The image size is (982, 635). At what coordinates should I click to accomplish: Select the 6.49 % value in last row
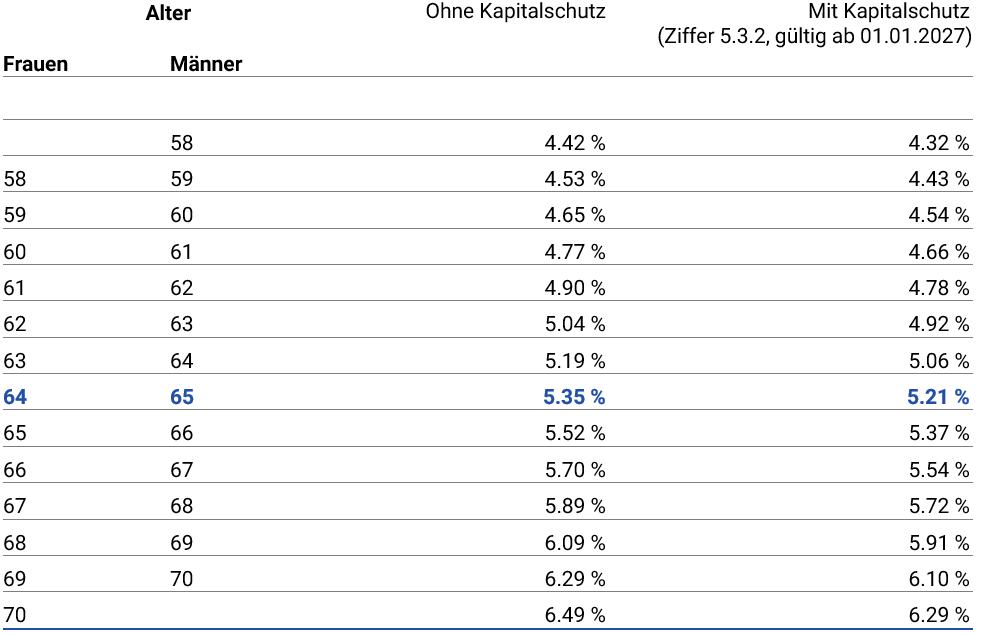click(574, 615)
